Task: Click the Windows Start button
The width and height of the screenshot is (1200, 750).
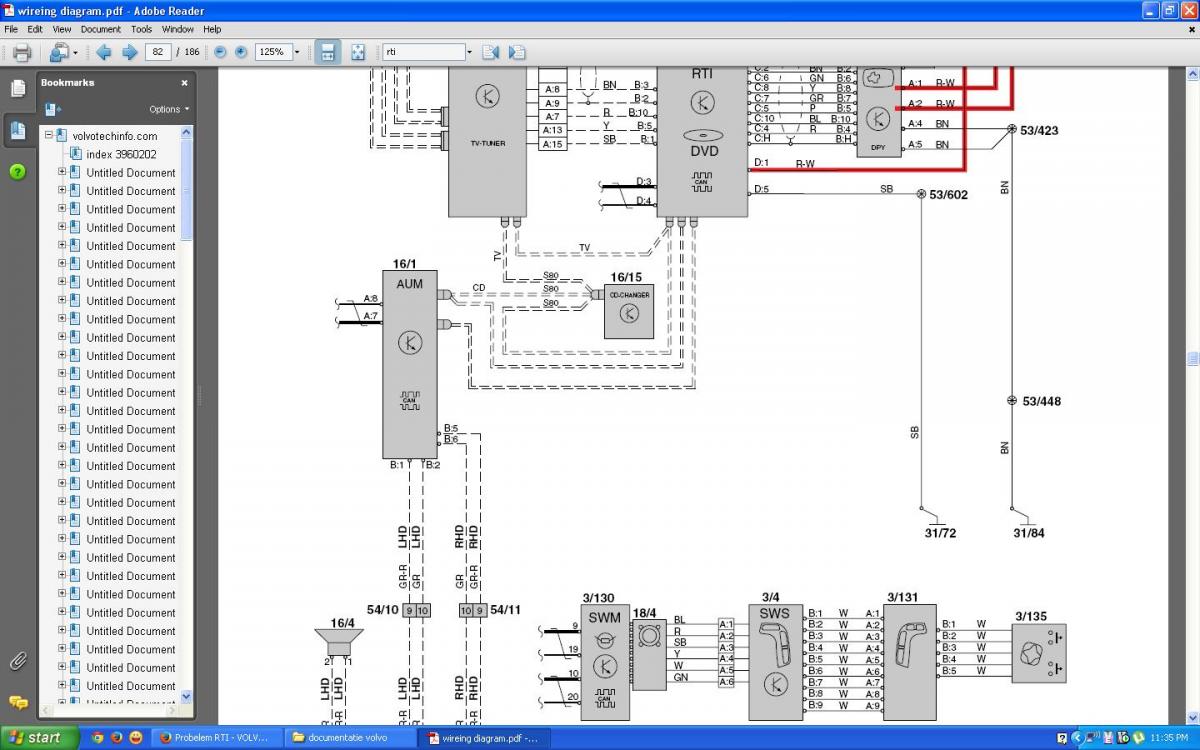Action: 37,738
